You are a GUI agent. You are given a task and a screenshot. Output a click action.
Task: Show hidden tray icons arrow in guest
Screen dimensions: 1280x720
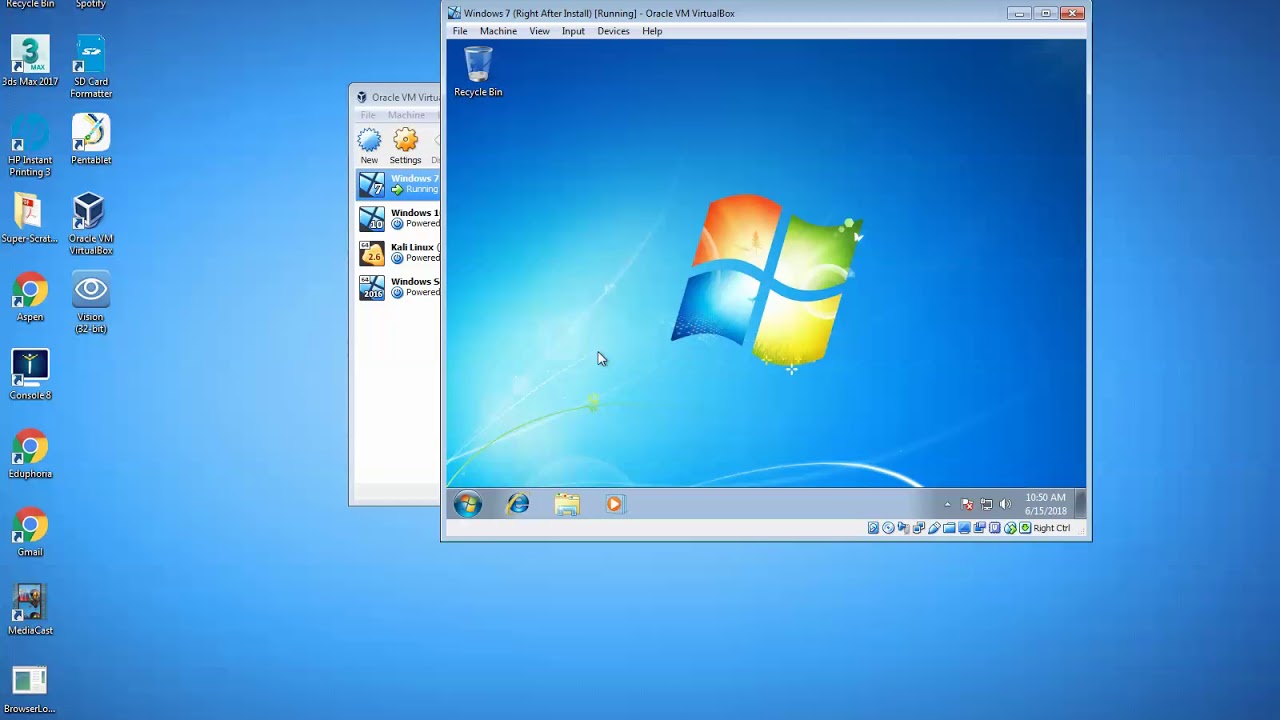pos(947,504)
